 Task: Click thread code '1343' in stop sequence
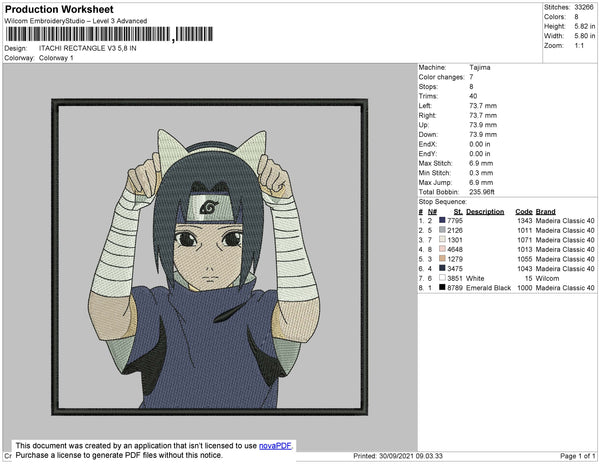[x=525, y=221]
